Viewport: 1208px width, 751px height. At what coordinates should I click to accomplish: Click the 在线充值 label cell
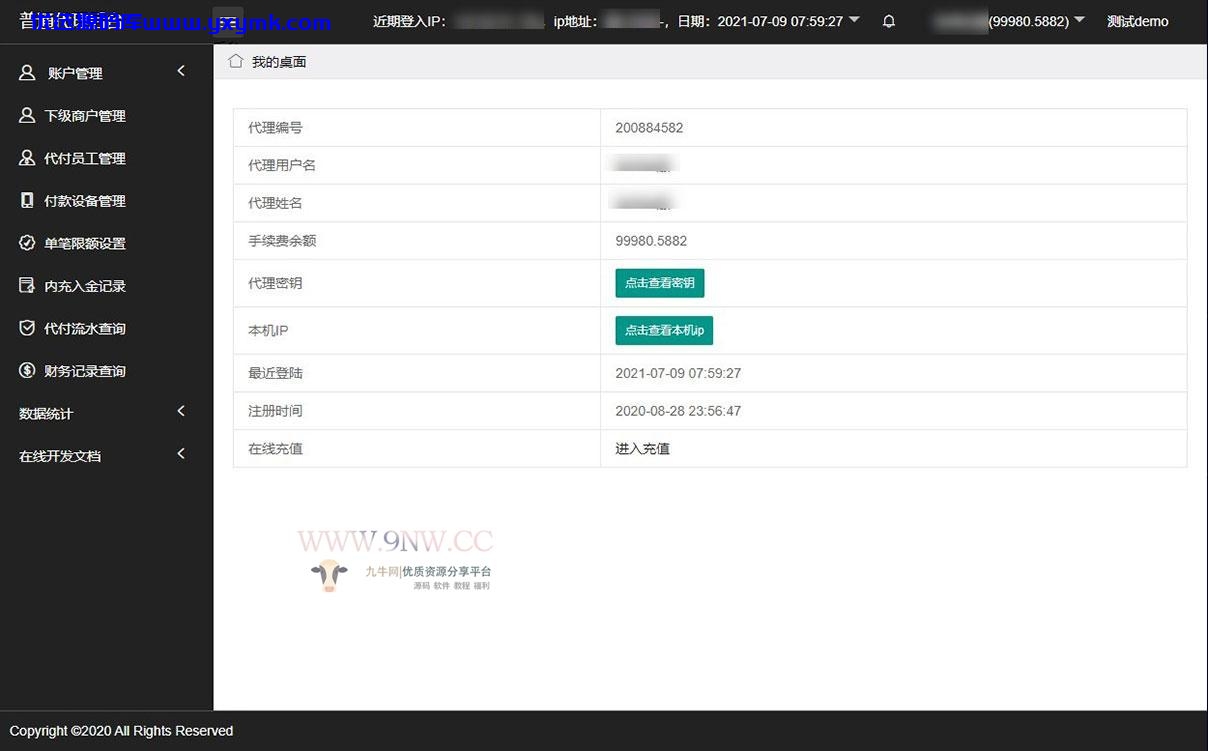pyautogui.click(x=417, y=449)
